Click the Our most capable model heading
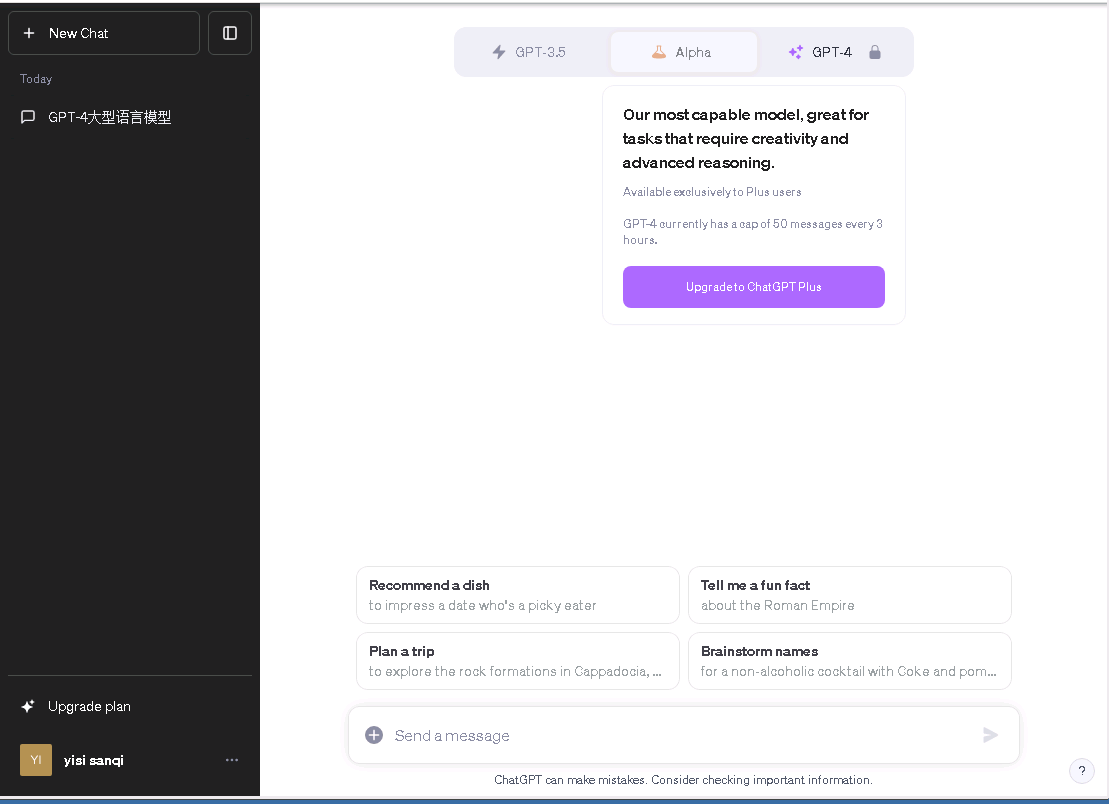 coord(745,139)
